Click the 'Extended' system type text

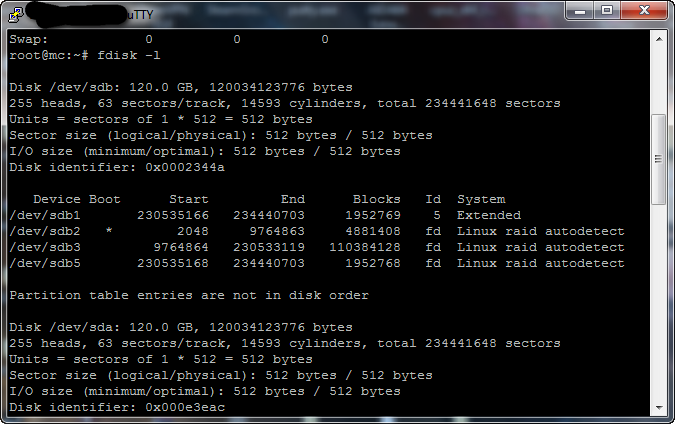click(489, 215)
